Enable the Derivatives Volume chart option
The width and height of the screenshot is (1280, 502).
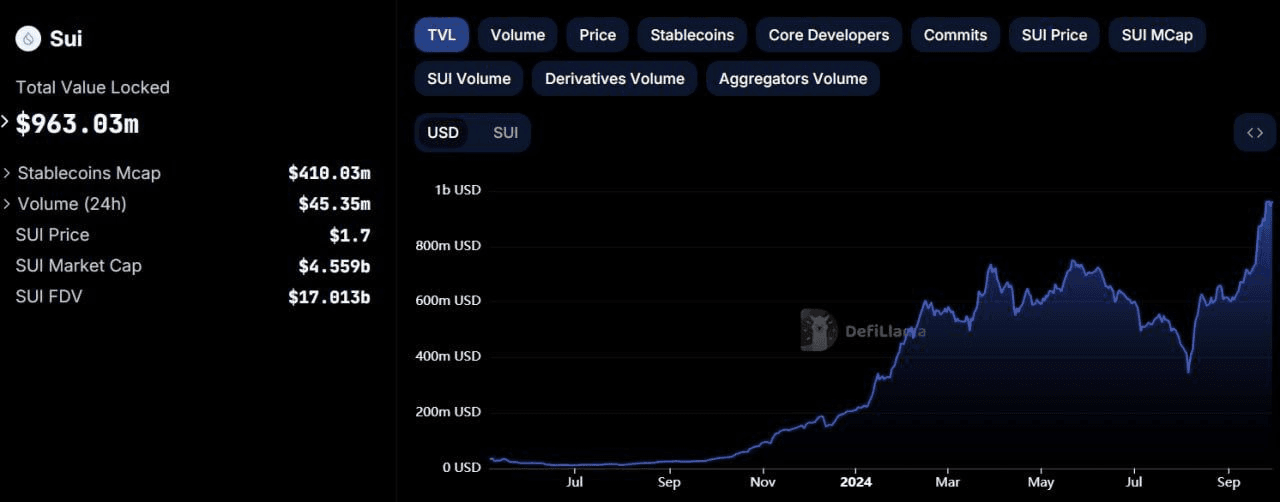pyautogui.click(x=615, y=78)
